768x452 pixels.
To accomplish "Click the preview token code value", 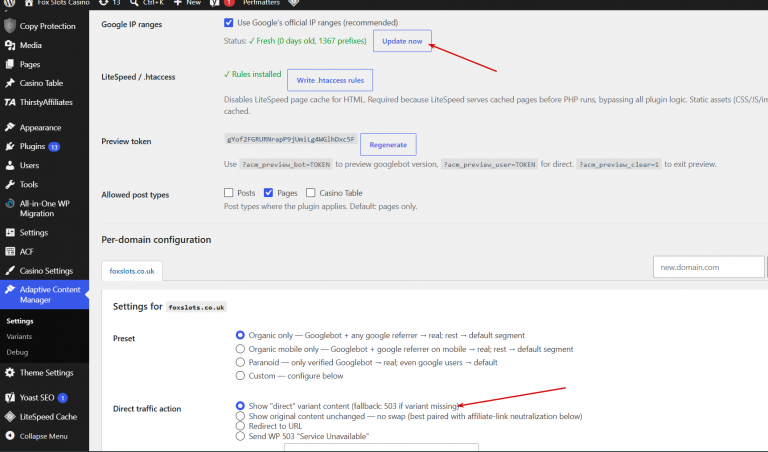I will (290, 139).
